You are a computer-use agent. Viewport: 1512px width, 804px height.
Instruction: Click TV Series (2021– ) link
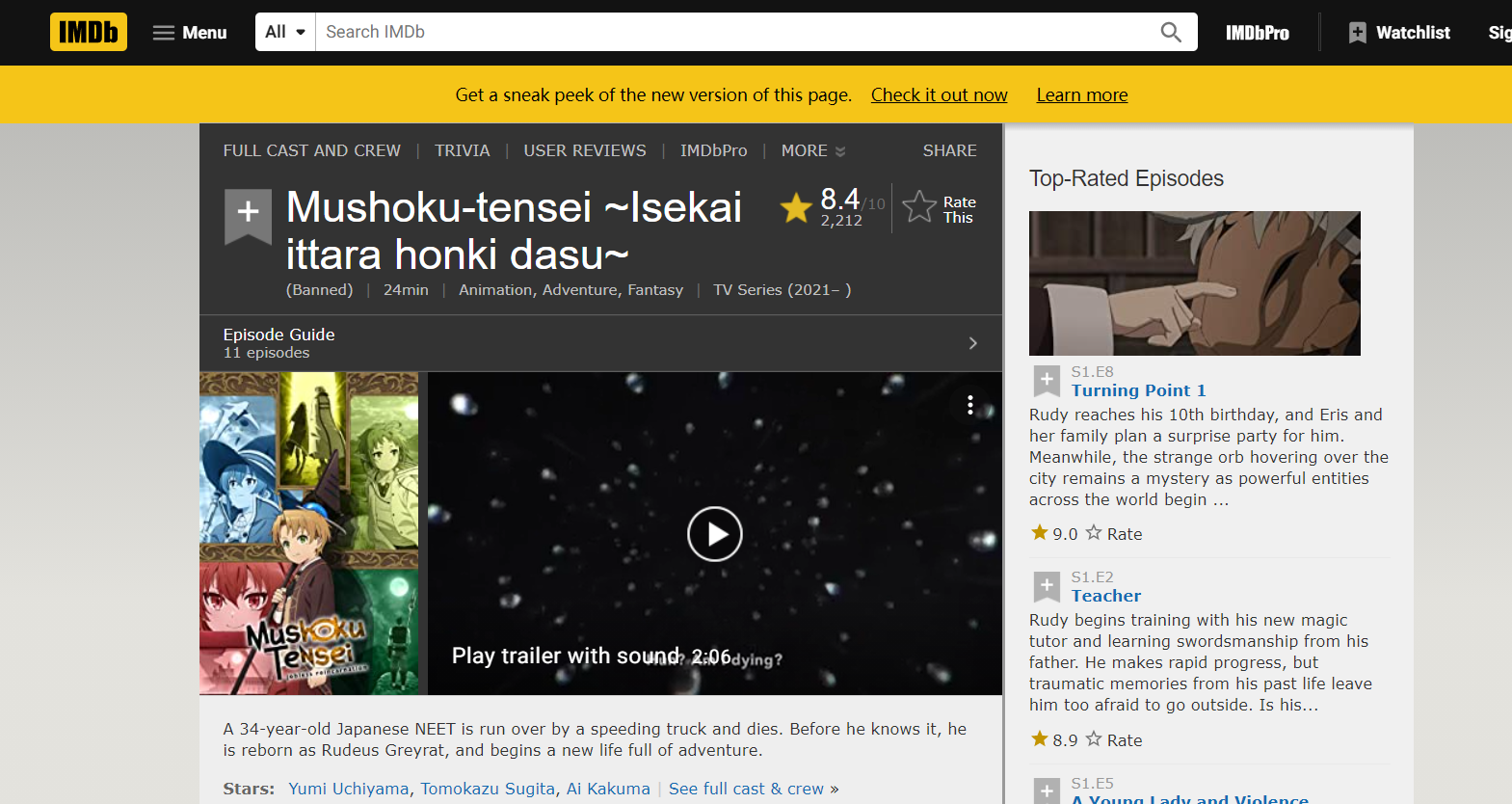coord(782,290)
